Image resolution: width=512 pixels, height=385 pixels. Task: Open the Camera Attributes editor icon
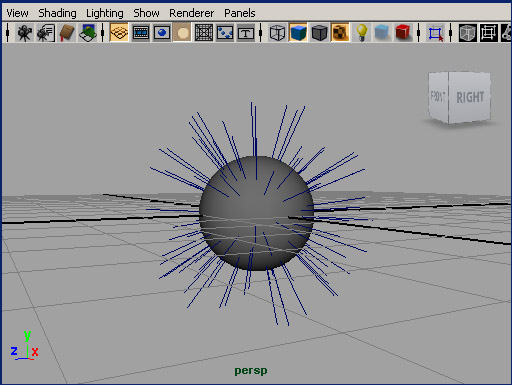45,33
